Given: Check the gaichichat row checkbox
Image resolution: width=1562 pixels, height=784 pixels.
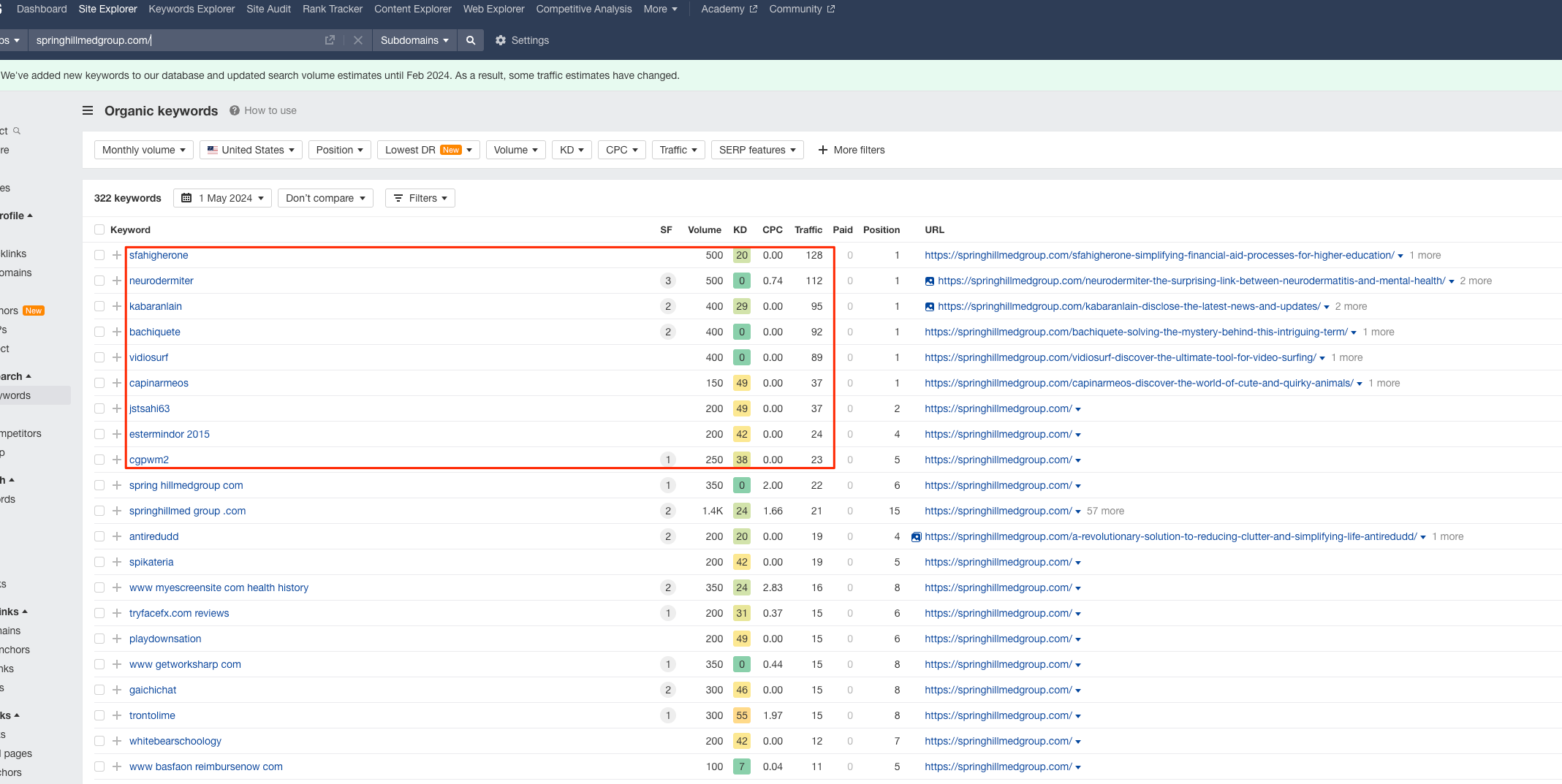Looking at the screenshot, I should pyautogui.click(x=99, y=690).
